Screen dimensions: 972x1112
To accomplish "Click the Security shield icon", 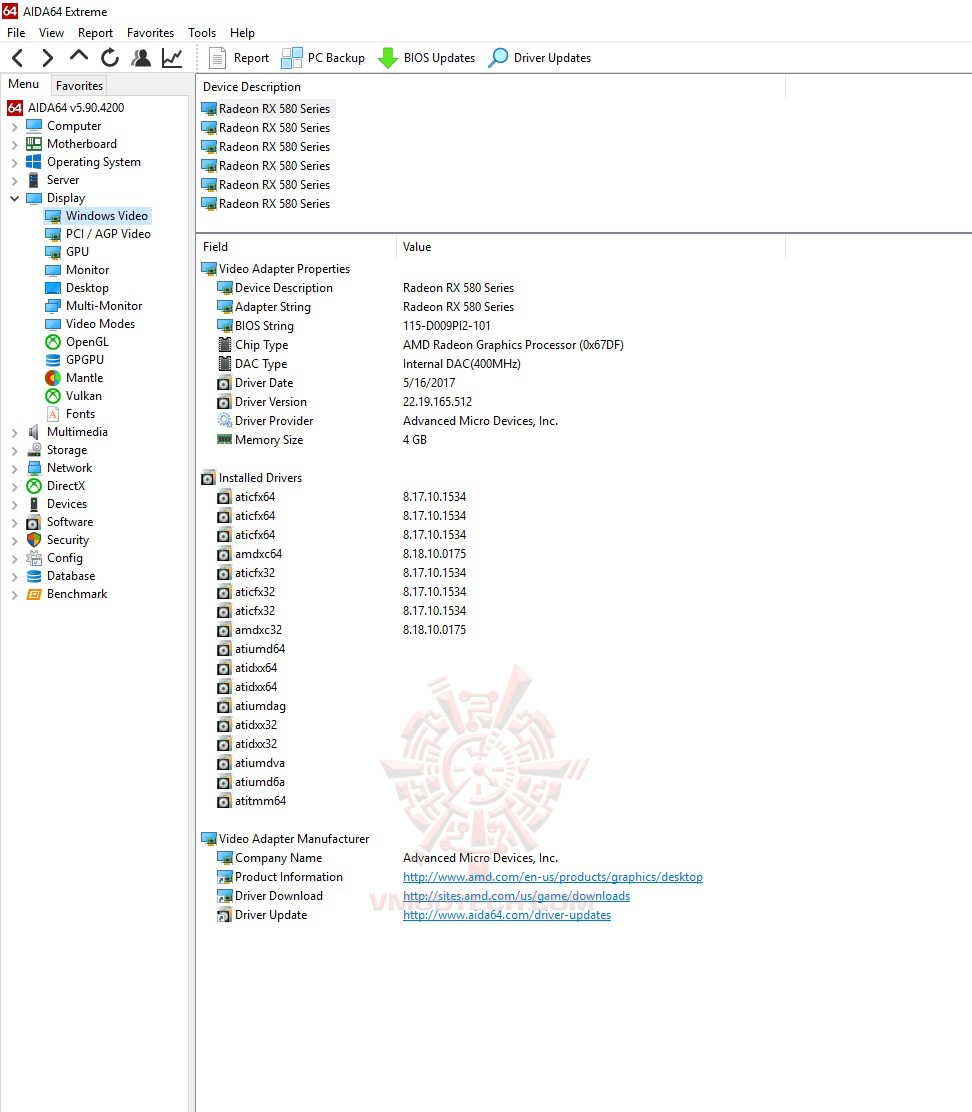I will [34, 540].
